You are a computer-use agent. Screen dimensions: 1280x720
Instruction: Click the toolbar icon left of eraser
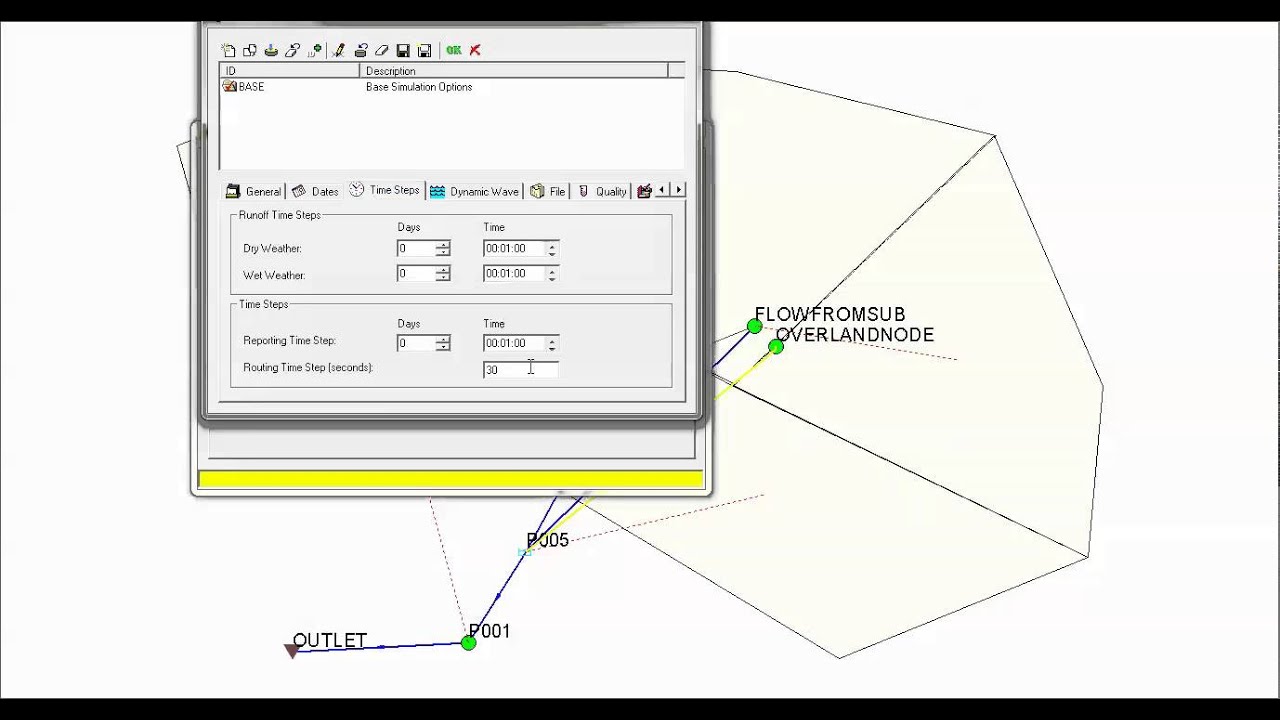(x=361, y=50)
